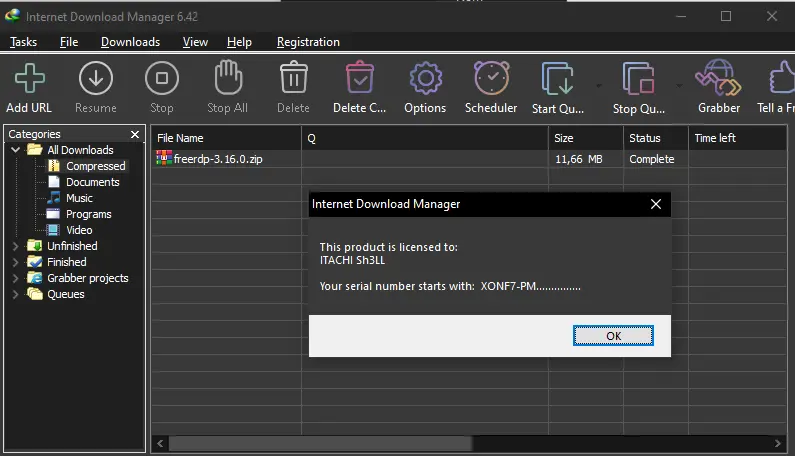Image resolution: width=795 pixels, height=457 pixels.
Task: Expand the Queues tree node
Action: (15, 294)
